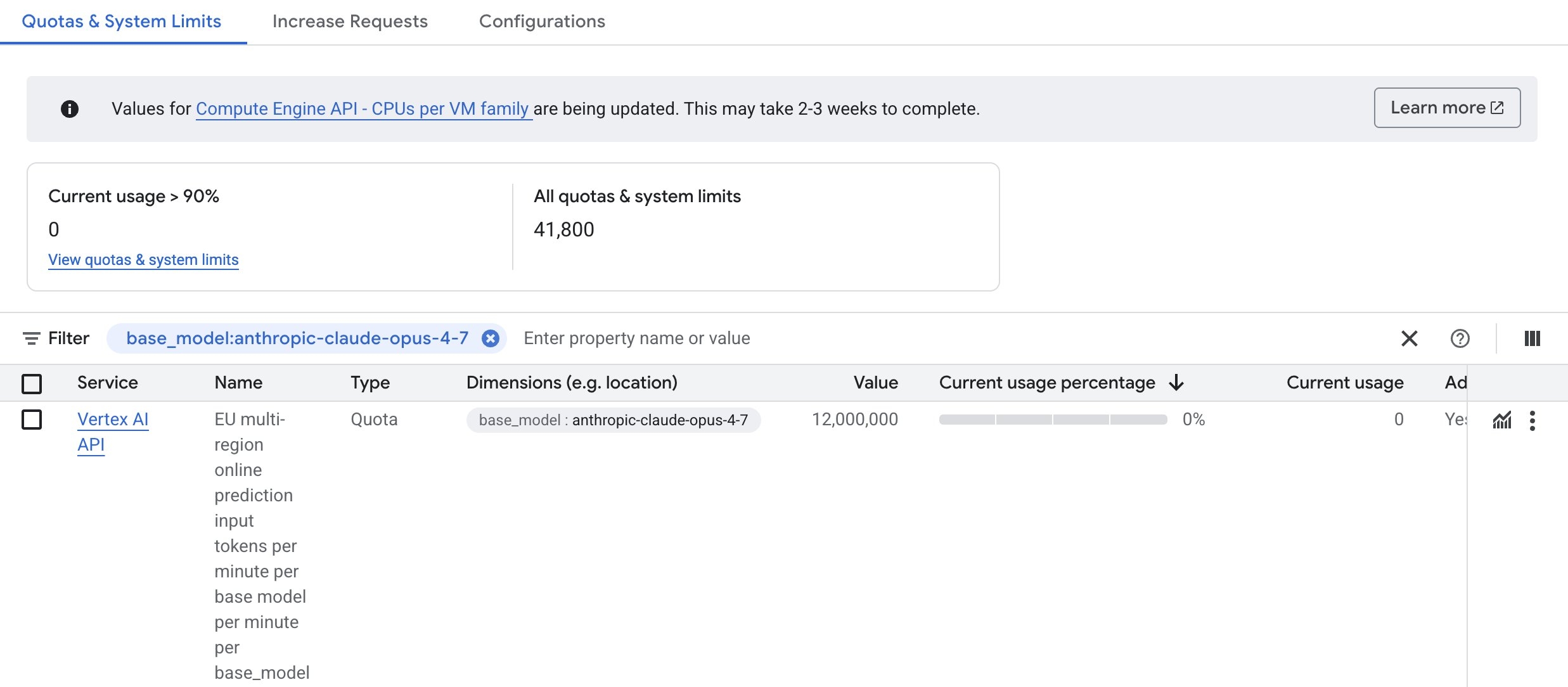Open filter help question mark icon
This screenshot has height=687, width=1568.
pyautogui.click(x=1460, y=338)
